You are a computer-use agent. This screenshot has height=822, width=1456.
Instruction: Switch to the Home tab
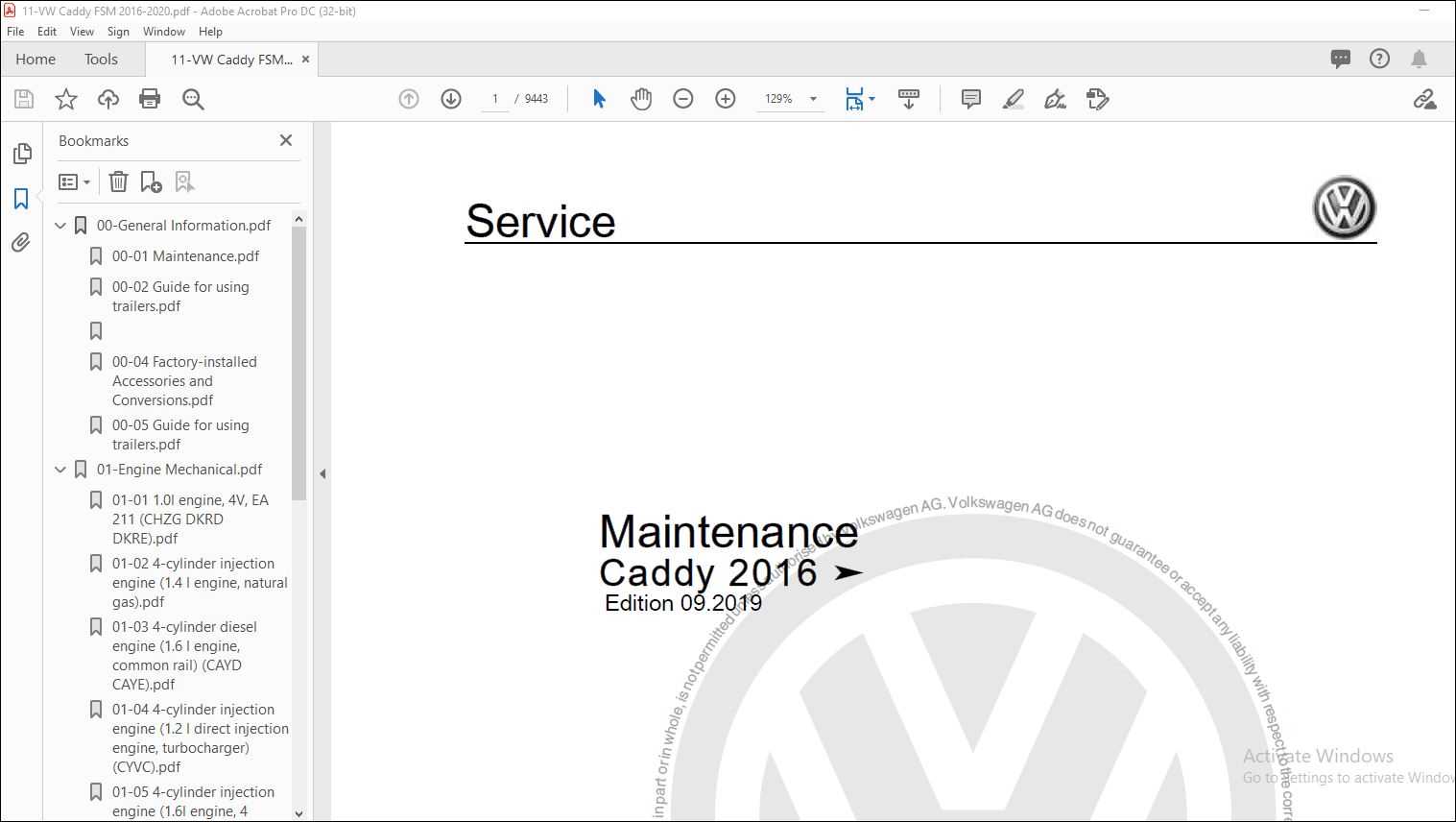(x=36, y=60)
